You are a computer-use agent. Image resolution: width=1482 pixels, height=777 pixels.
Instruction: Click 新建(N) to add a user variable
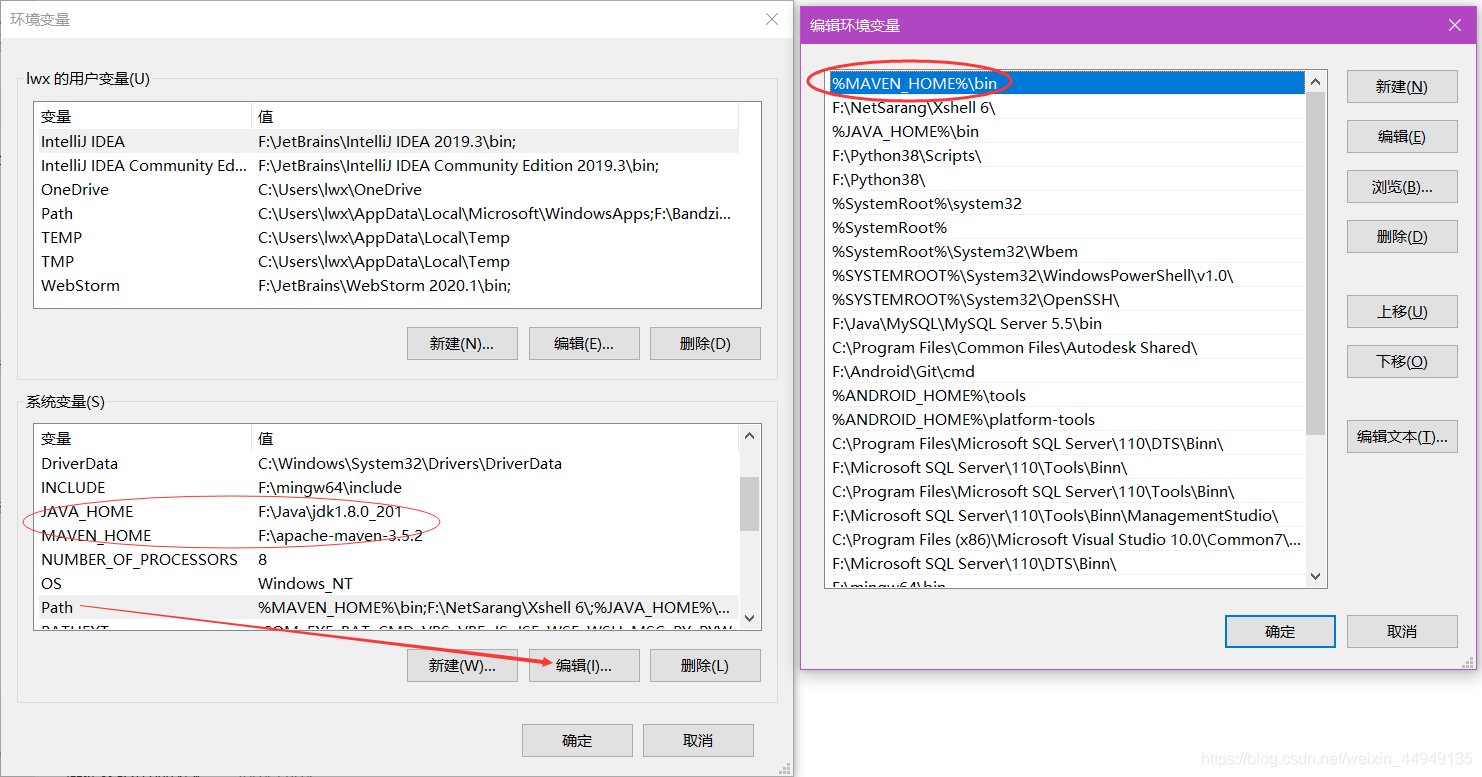pos(462,343)
